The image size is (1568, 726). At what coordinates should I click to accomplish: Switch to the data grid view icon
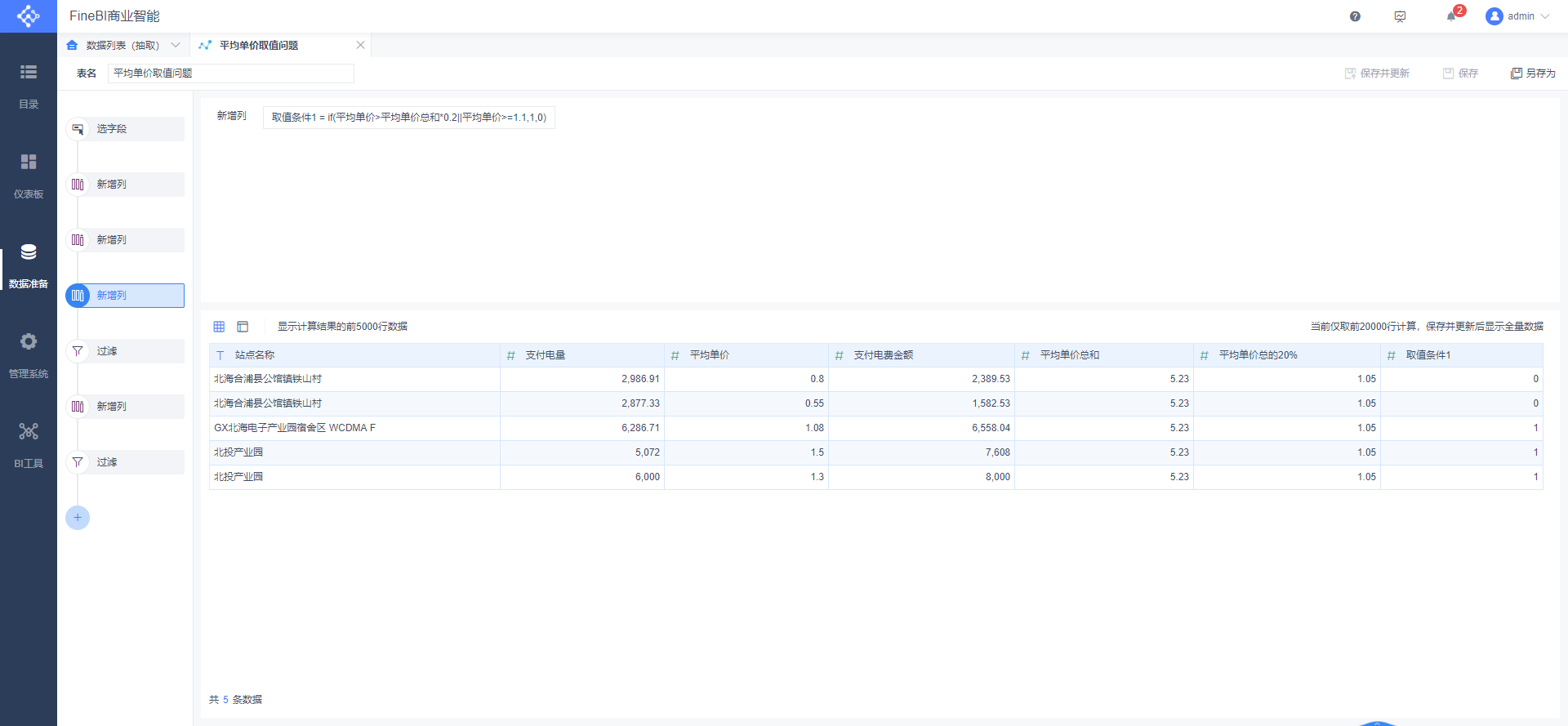pos(219,327)
